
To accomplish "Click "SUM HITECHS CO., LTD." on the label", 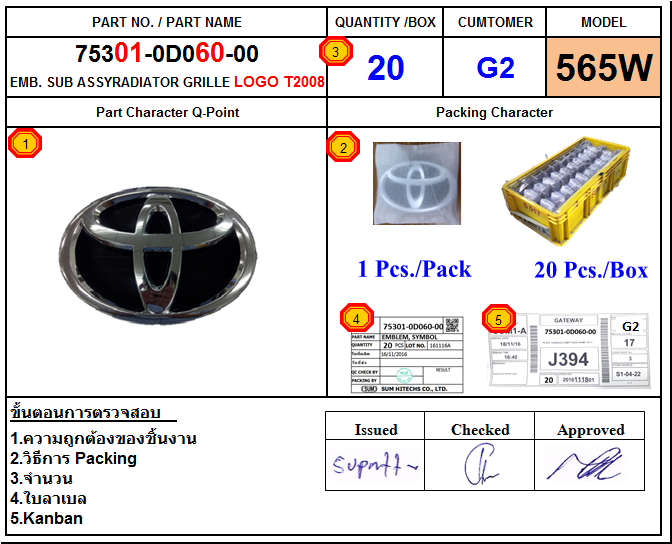I will 414,389.
